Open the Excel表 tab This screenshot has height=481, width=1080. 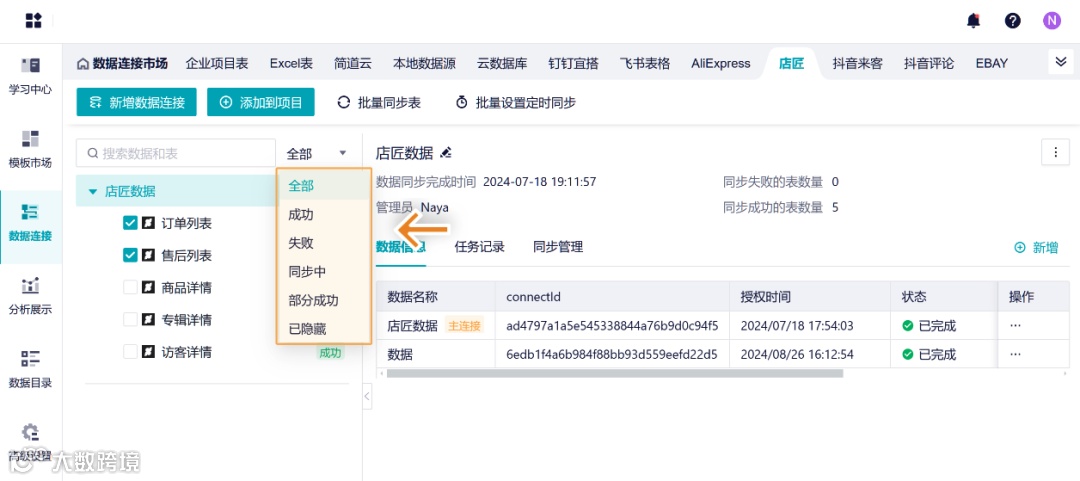coord(291,63)
